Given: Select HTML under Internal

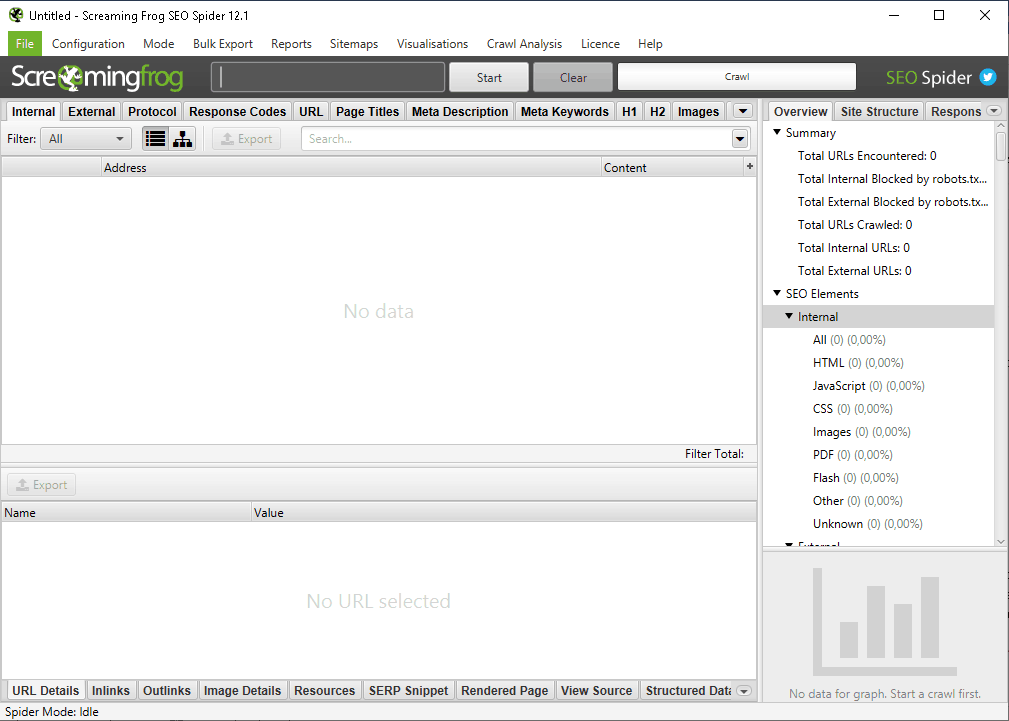Looking at the screenshot, I should 858,362.
